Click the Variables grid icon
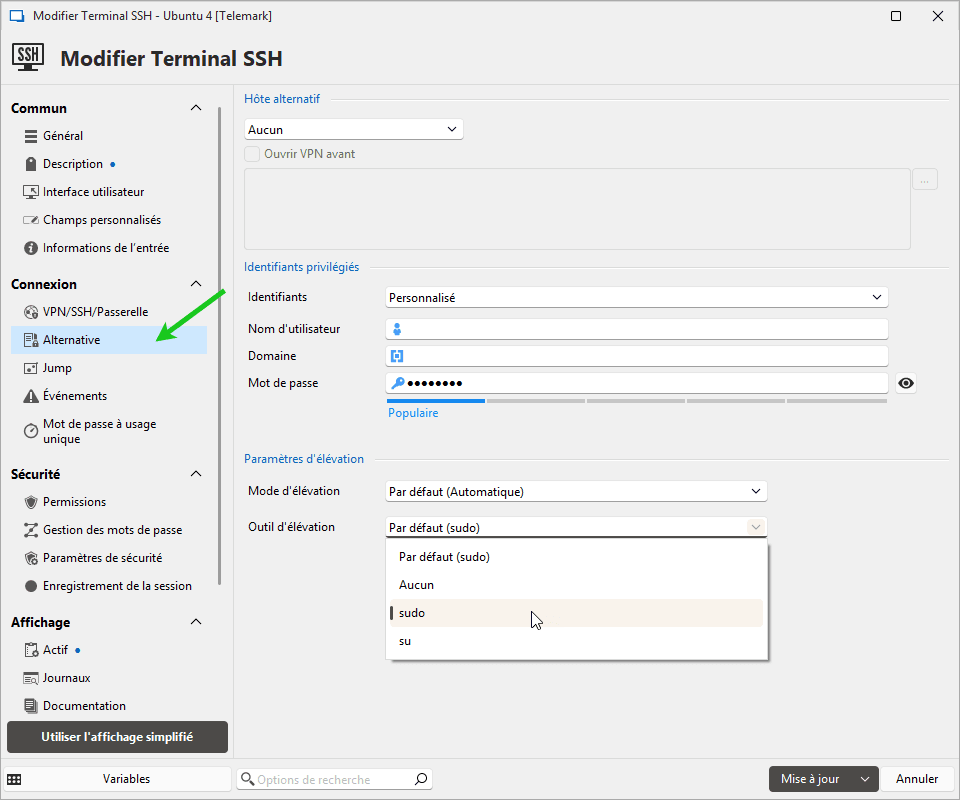The image size is (960, 800). [14, 779]
